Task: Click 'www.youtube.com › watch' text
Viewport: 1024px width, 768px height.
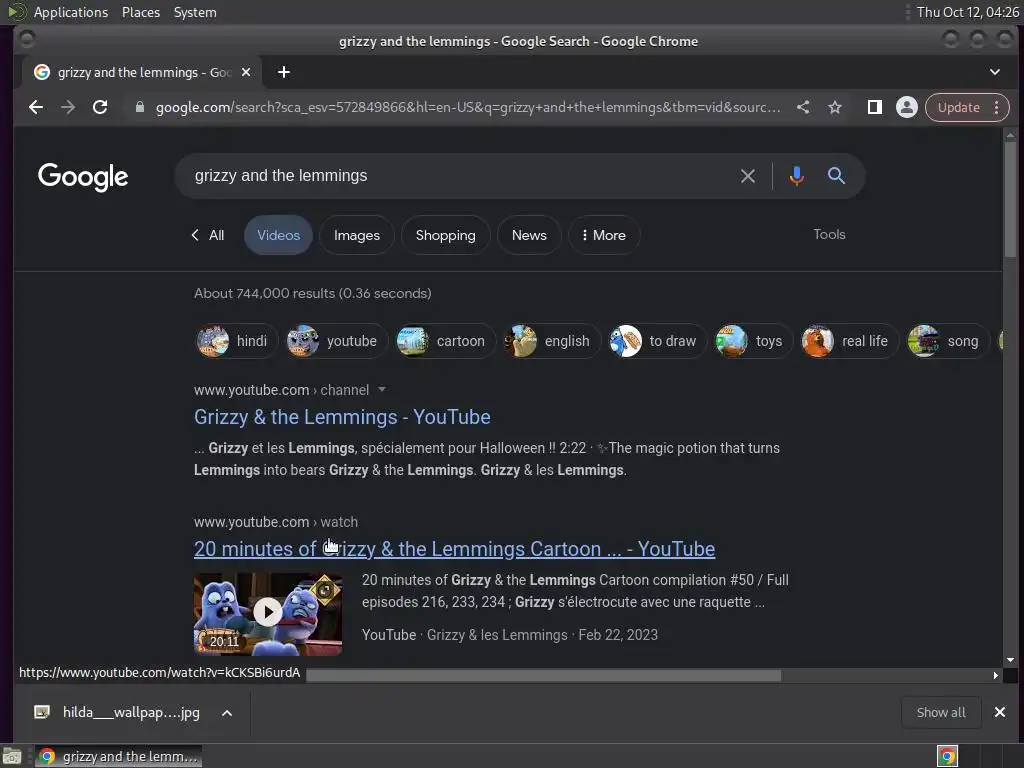Action: click(276, 522)
